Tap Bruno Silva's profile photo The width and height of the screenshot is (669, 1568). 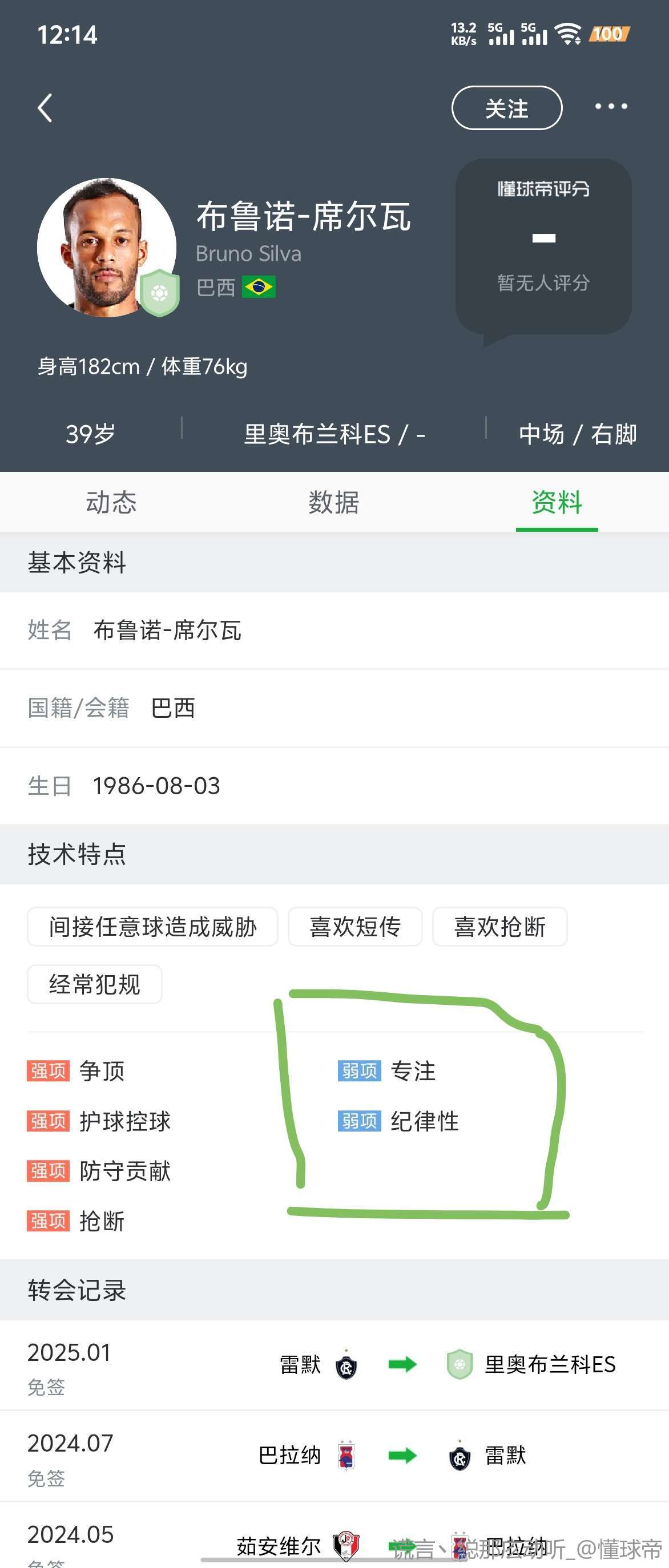tap(107, 247)
